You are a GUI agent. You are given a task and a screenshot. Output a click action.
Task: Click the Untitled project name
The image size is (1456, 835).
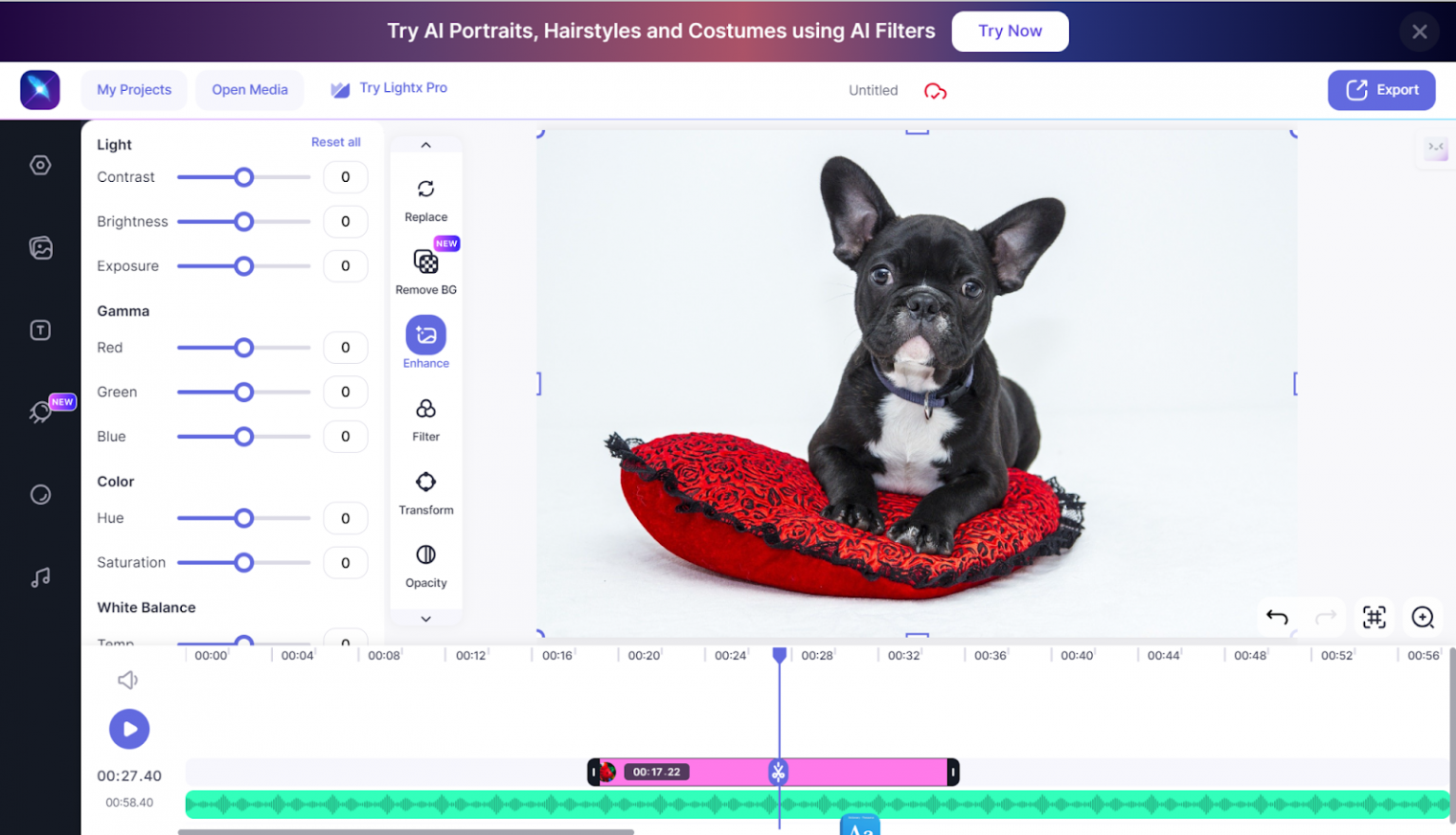873,91
